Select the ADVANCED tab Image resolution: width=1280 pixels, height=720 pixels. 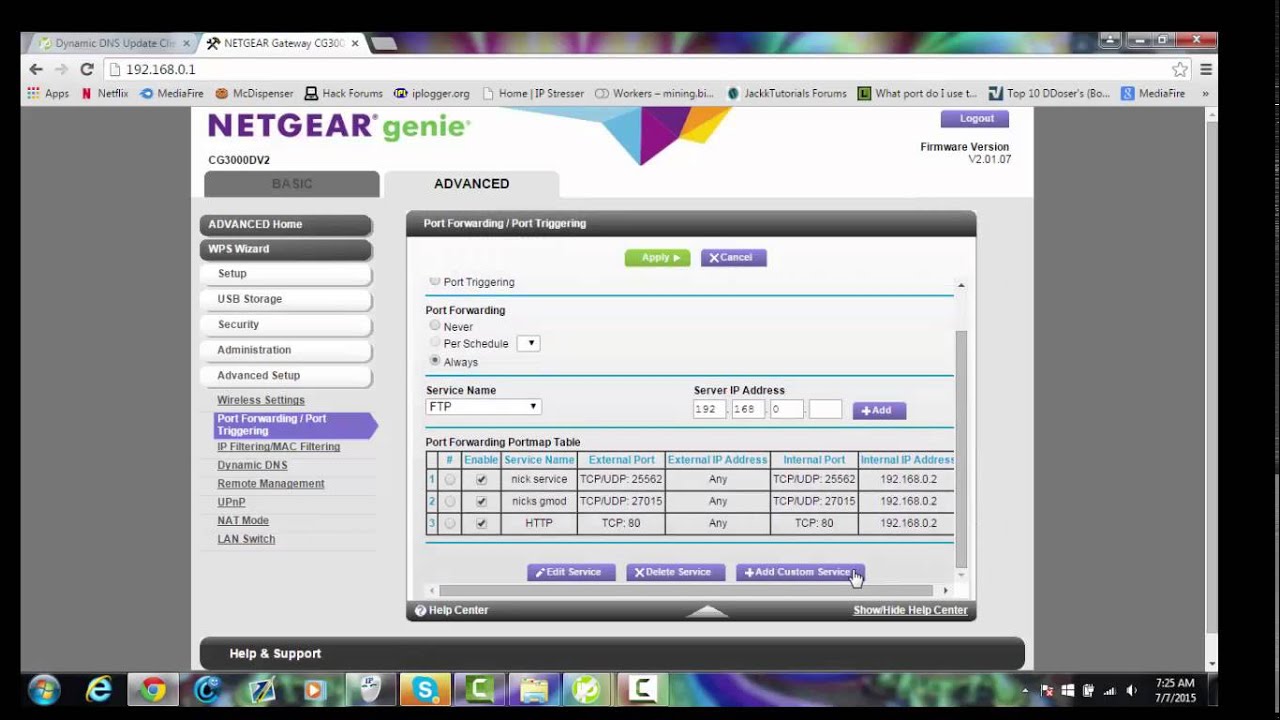472,184
